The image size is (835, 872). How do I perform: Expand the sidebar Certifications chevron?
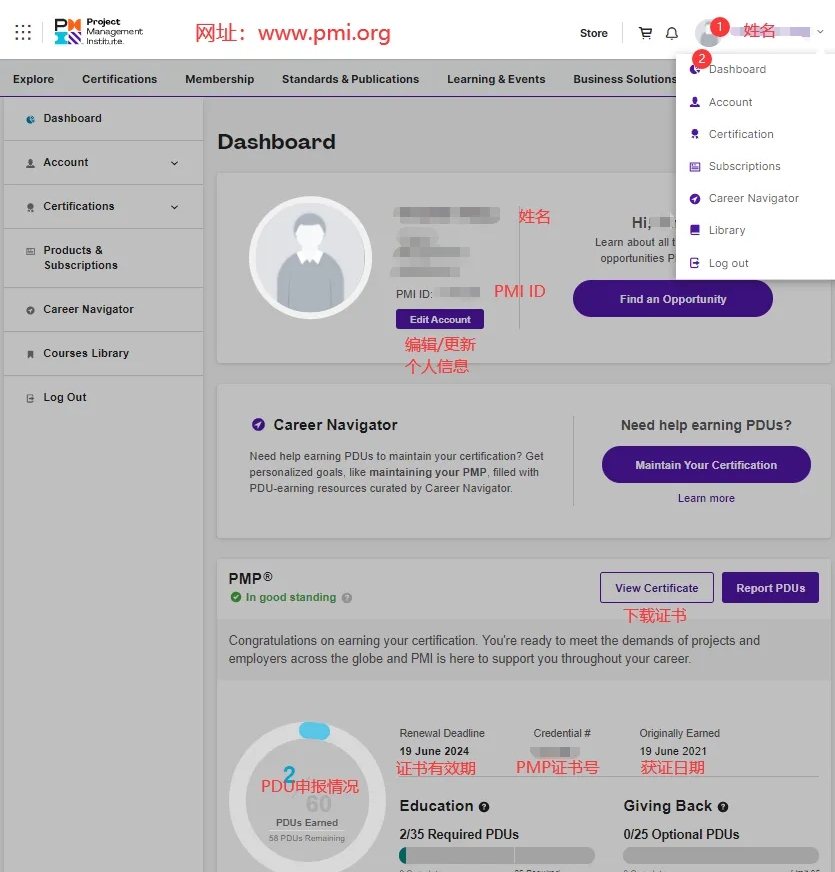pyautogui.click(x=175, y=207)
